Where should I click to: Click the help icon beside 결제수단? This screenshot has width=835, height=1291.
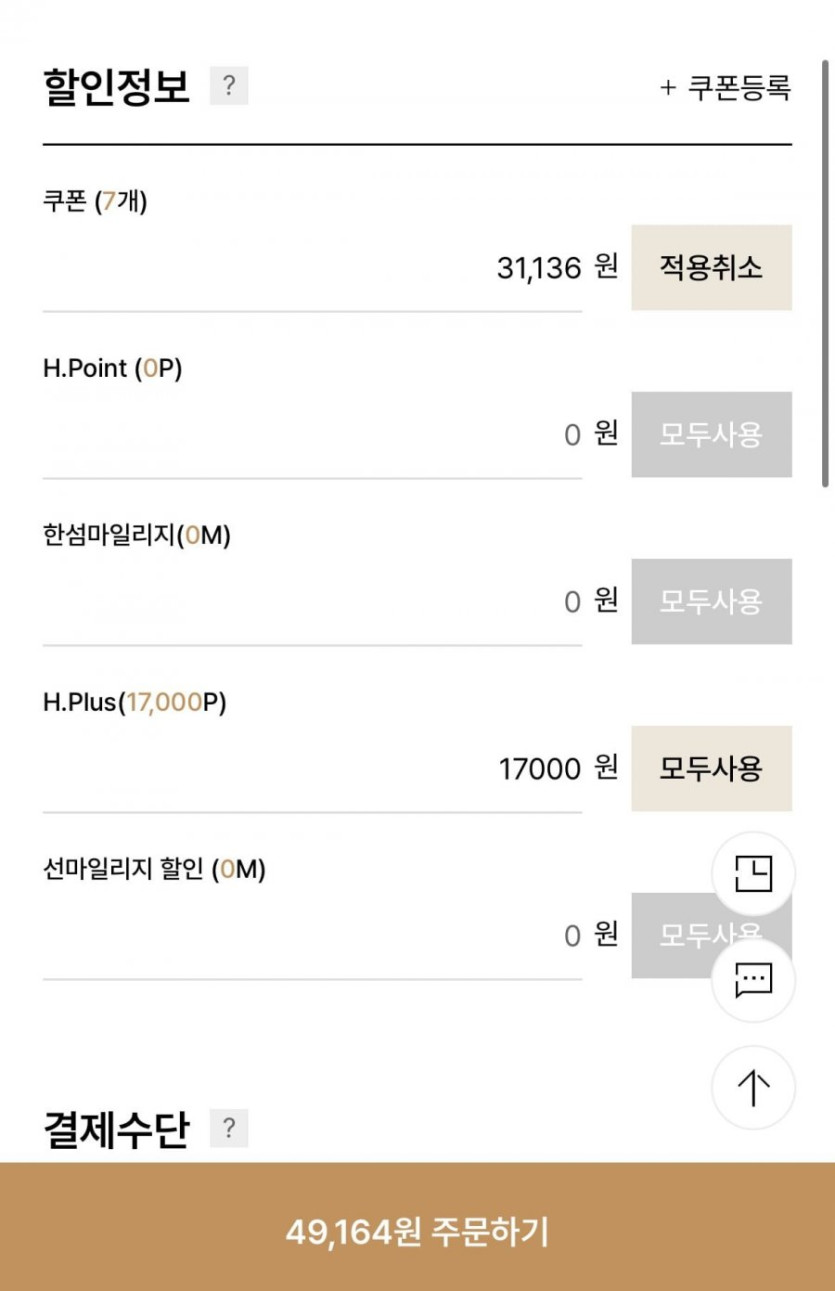(x=228, y=1129)
